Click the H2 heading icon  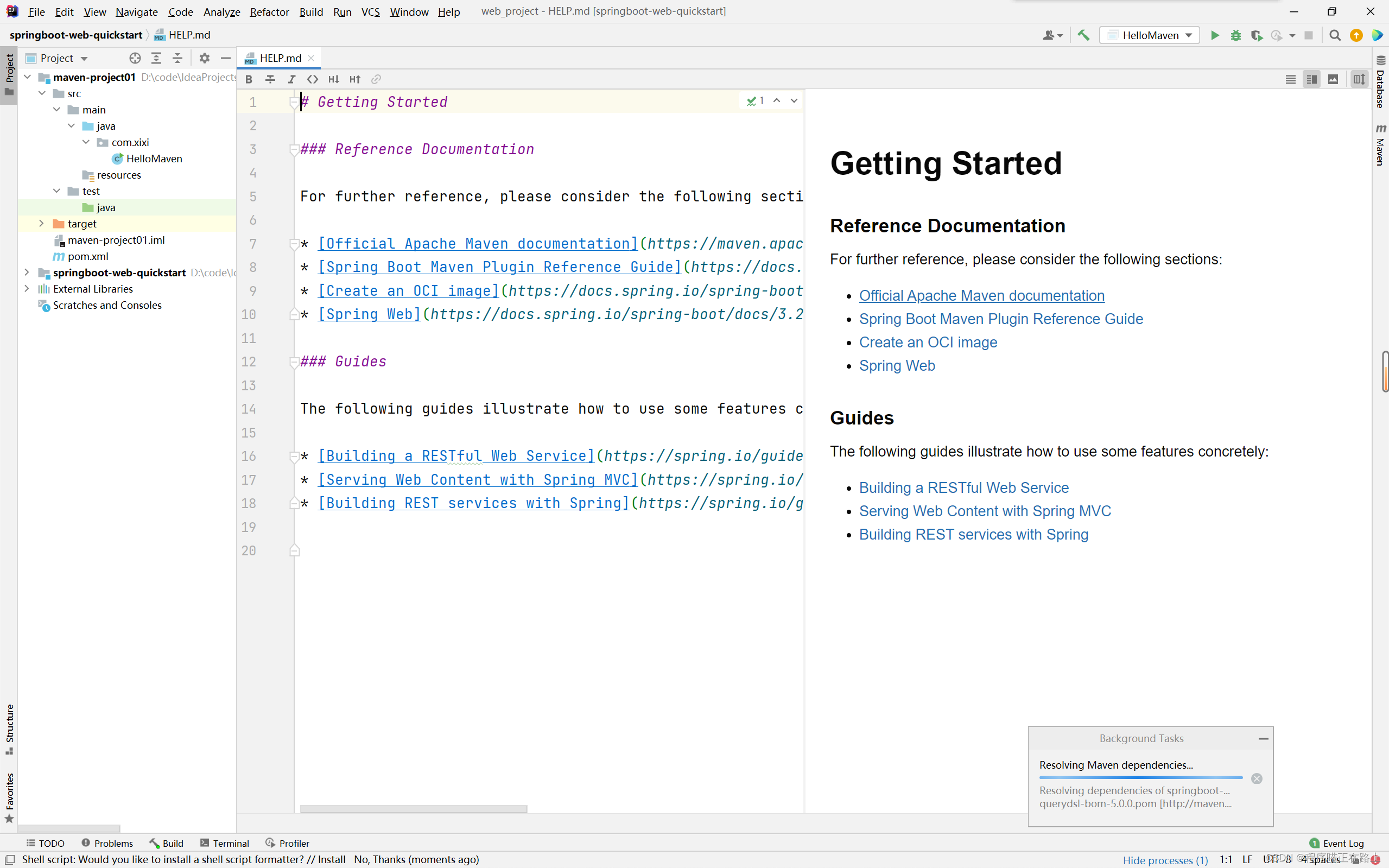(355, 79)
